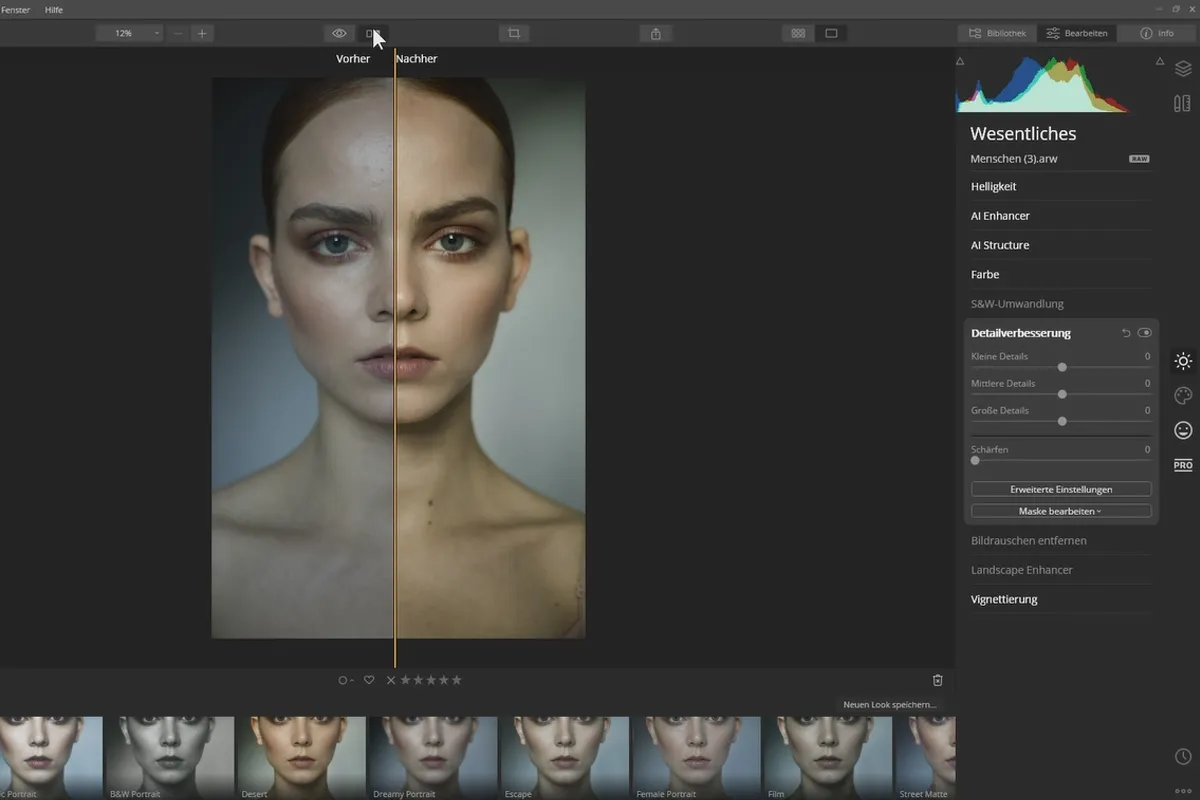The height and width of the screenshot is (800, 1200).
Task: Click Neuen Look speichern button
Action: tap(890, 704)
